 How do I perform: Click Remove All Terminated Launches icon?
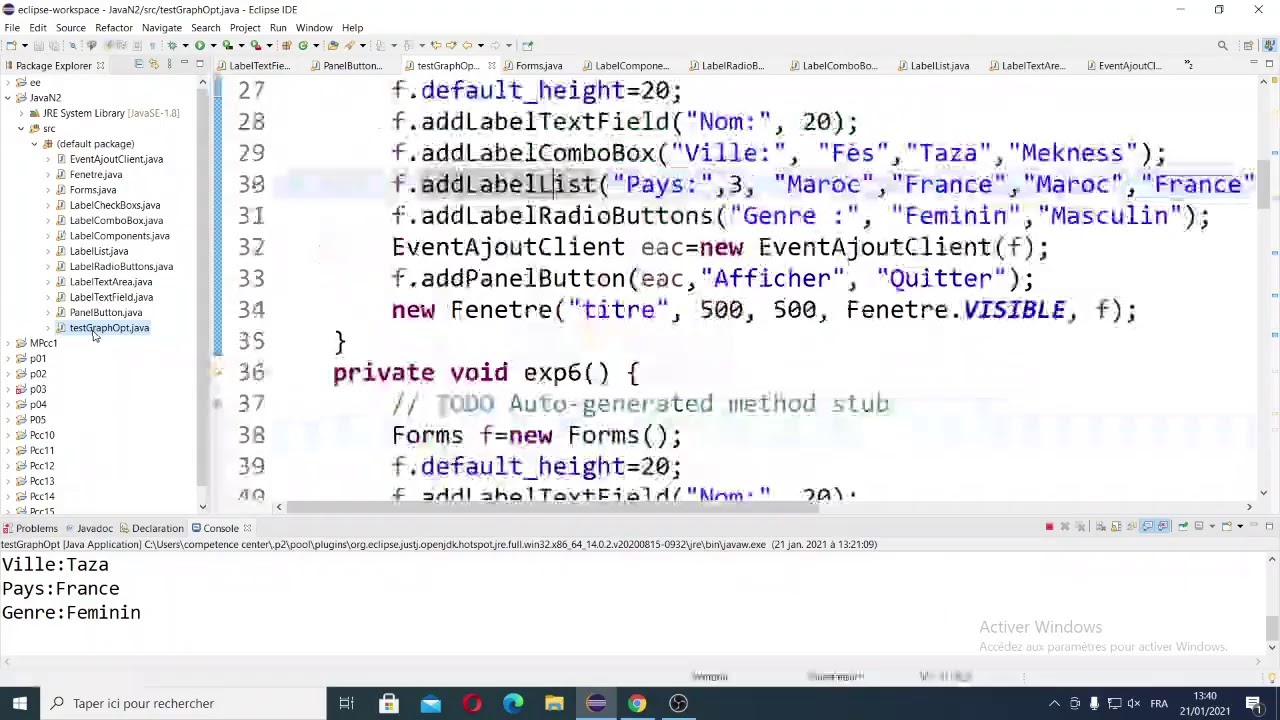tap(1080, 526)
